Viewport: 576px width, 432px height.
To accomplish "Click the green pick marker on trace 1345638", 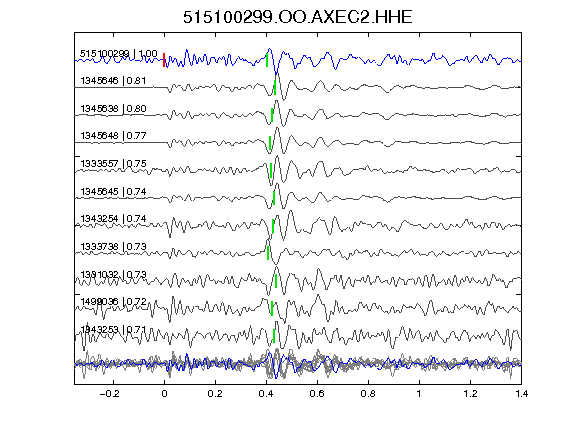I will click(x=272, y=115).
